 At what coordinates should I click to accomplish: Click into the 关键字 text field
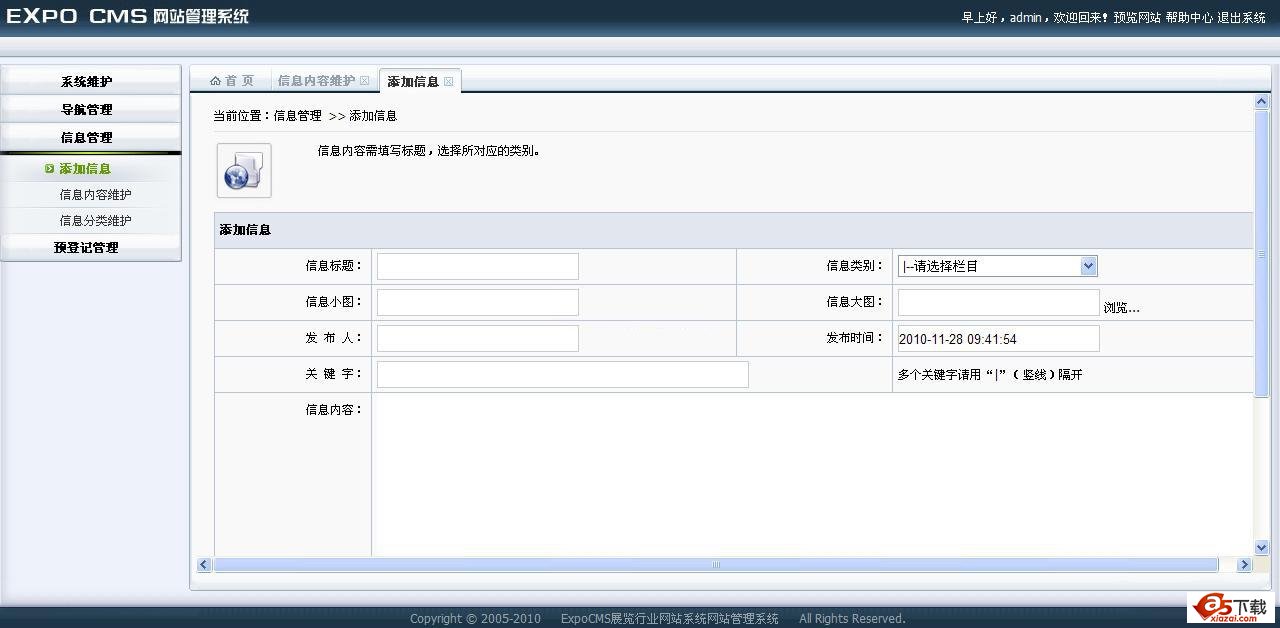coord(563,374)
